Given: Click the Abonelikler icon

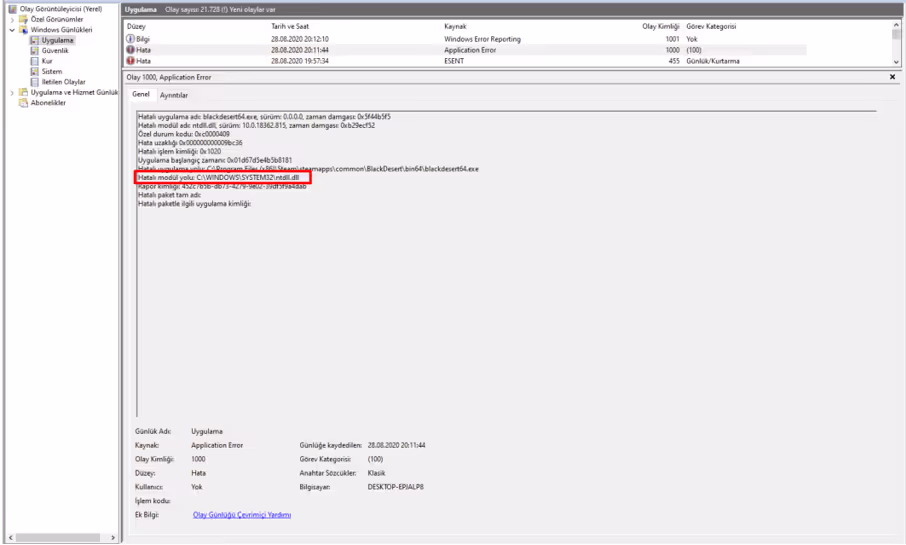Looking at the screenshot, I should [24, 103].
